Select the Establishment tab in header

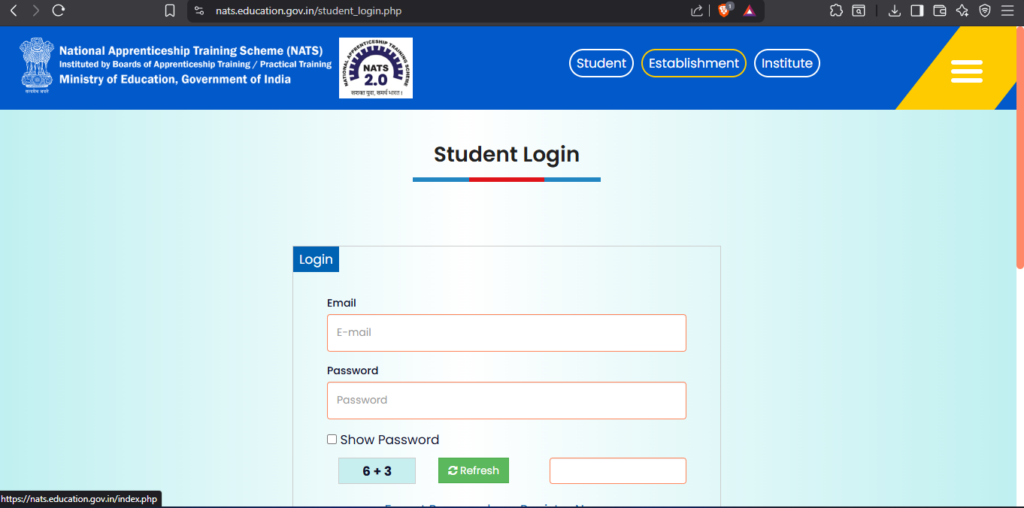coord(693,63)
